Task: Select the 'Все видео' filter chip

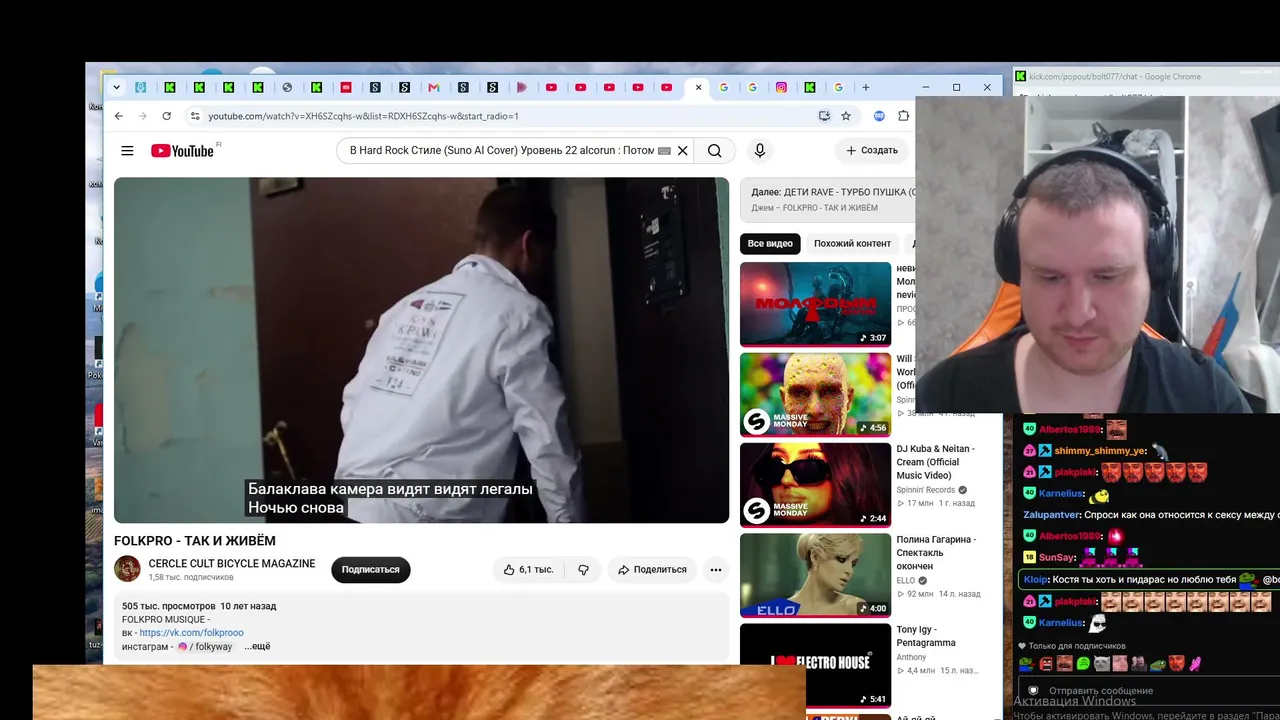Action: 770,244
